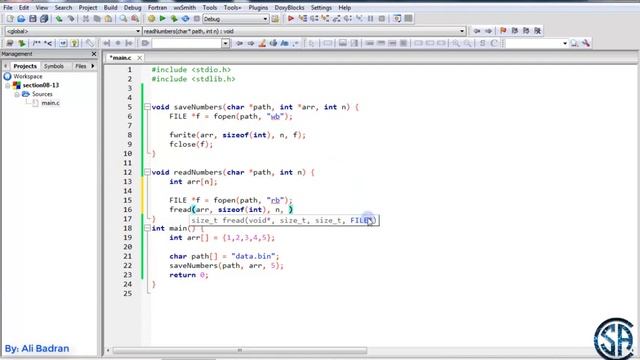
Task: Click the highlight marker icon
Action: coord(262,43)
